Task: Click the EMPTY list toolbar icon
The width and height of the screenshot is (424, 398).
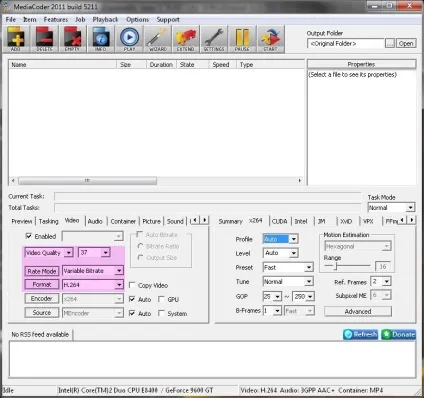Action: click(72, 39)
